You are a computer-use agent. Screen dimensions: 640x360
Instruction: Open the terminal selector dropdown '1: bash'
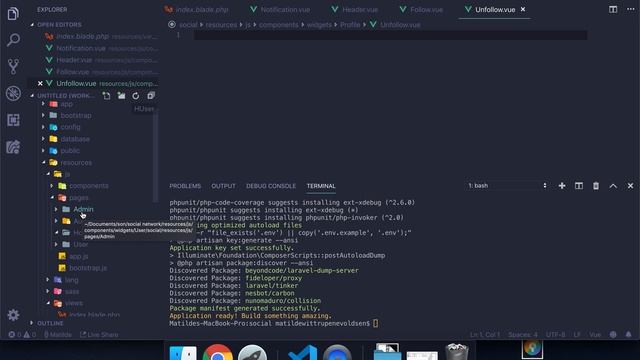point(507,186)
